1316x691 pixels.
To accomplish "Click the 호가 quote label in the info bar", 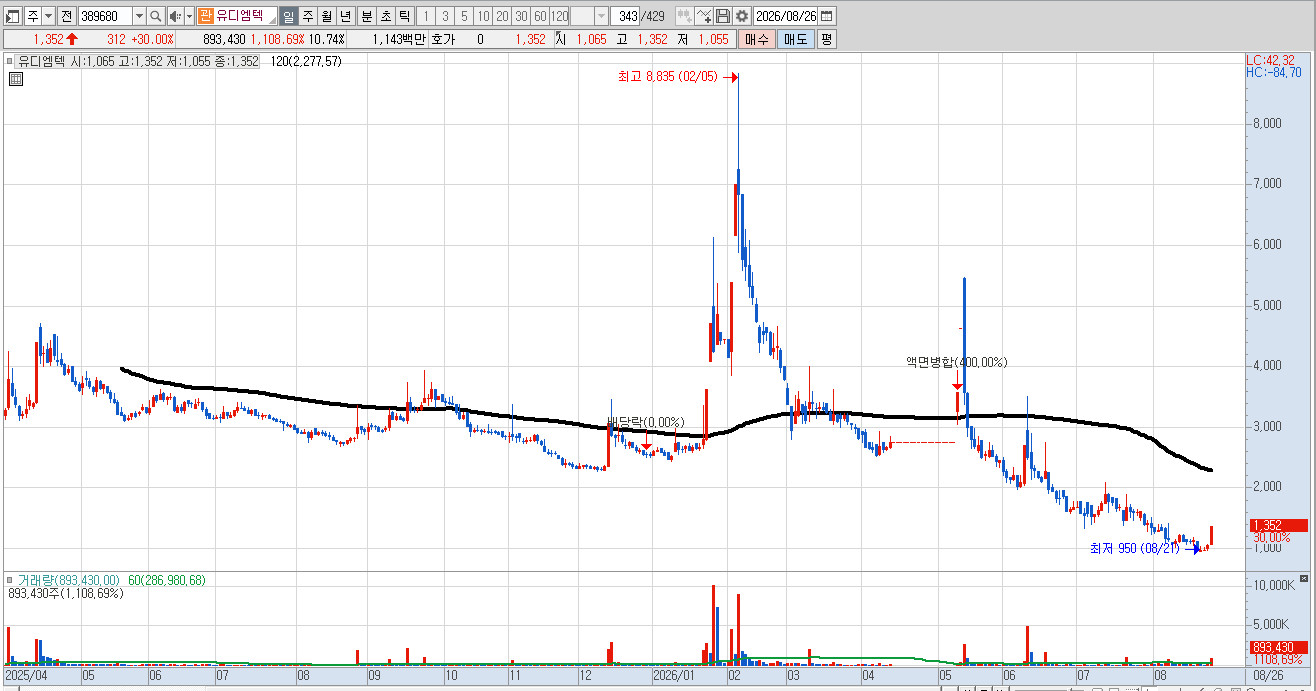I will pos(443,39).
